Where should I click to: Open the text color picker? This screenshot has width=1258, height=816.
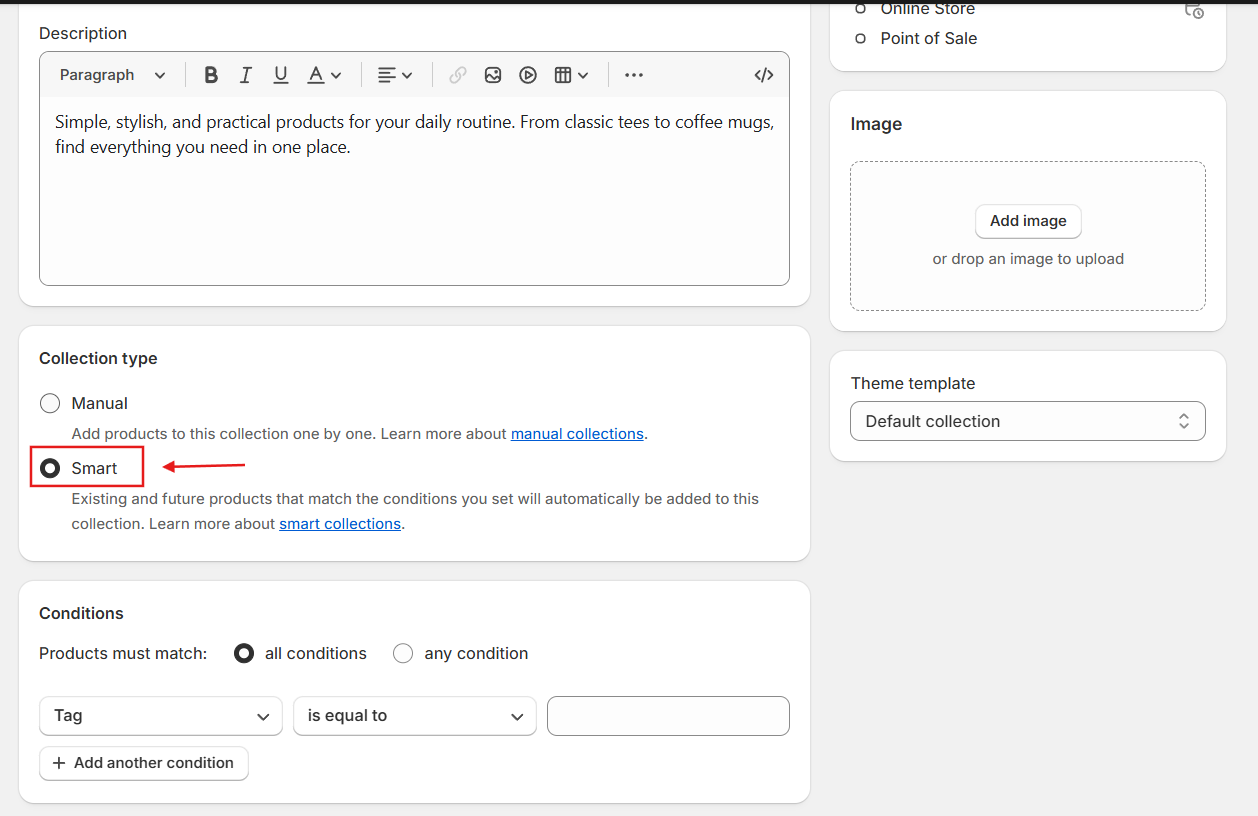point(324,75)
